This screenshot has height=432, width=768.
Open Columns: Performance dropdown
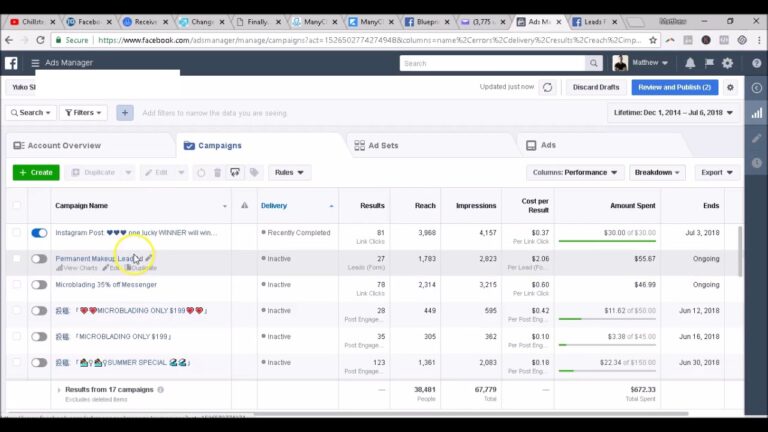[x=575, y=172]
